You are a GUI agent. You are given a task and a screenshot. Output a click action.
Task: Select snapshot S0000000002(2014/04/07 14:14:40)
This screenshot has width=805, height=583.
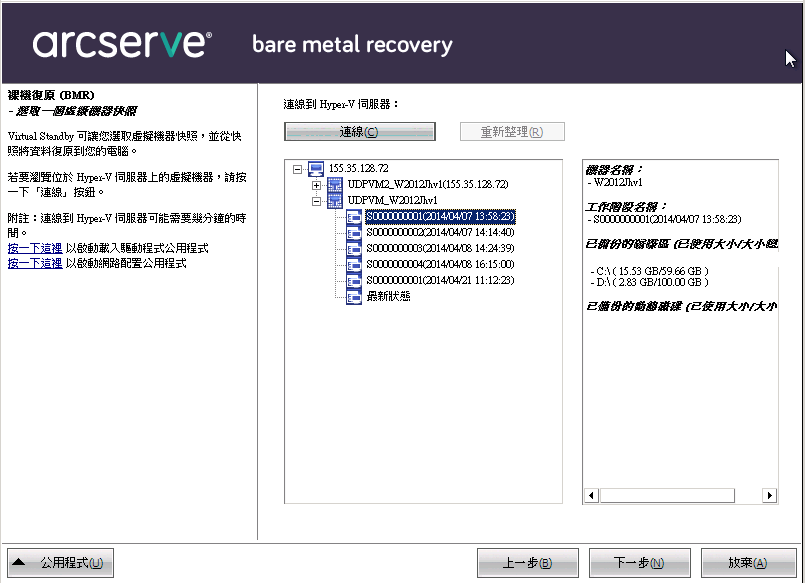440,232
